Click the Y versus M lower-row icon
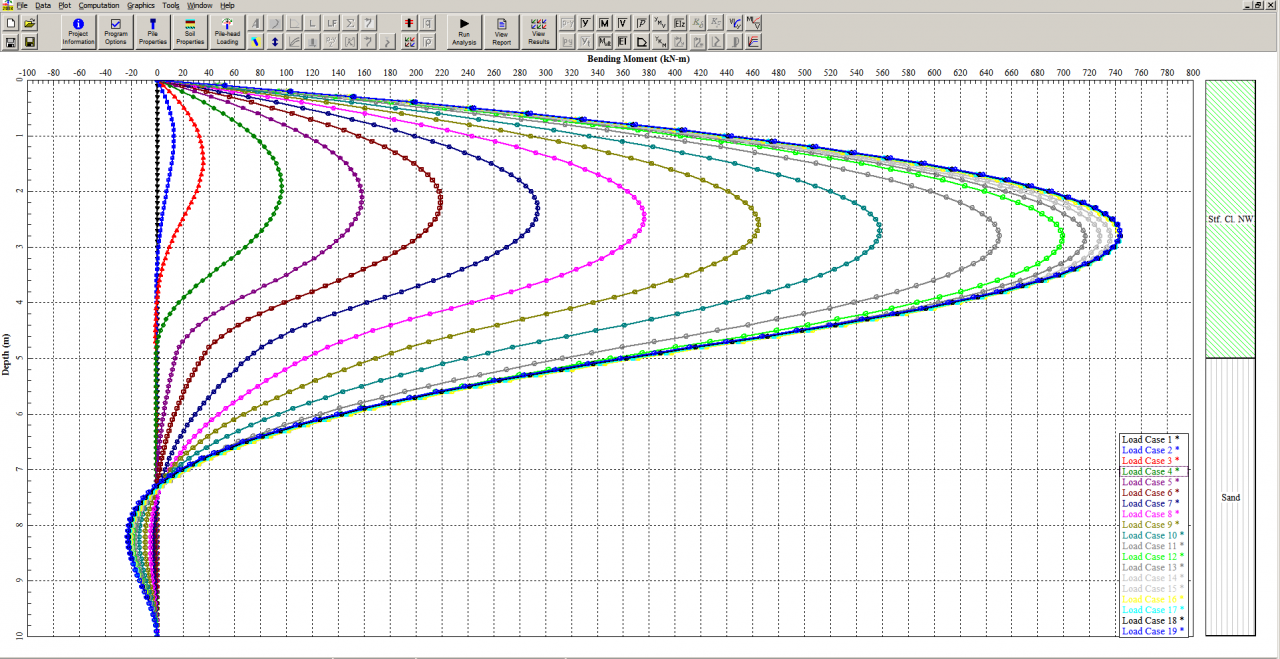 tap(660, 41)
